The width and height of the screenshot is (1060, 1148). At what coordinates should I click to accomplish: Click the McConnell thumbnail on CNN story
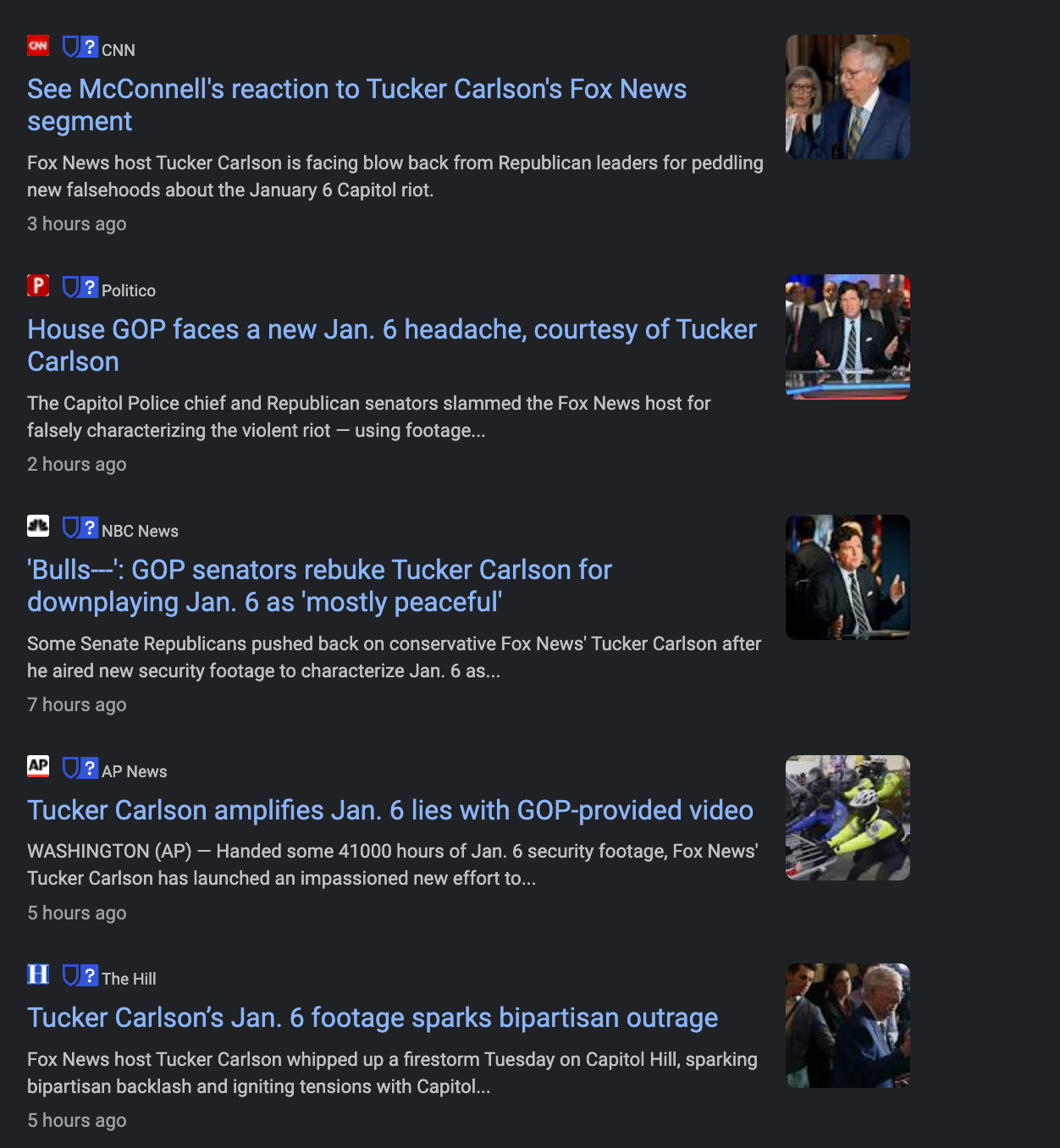847,97
